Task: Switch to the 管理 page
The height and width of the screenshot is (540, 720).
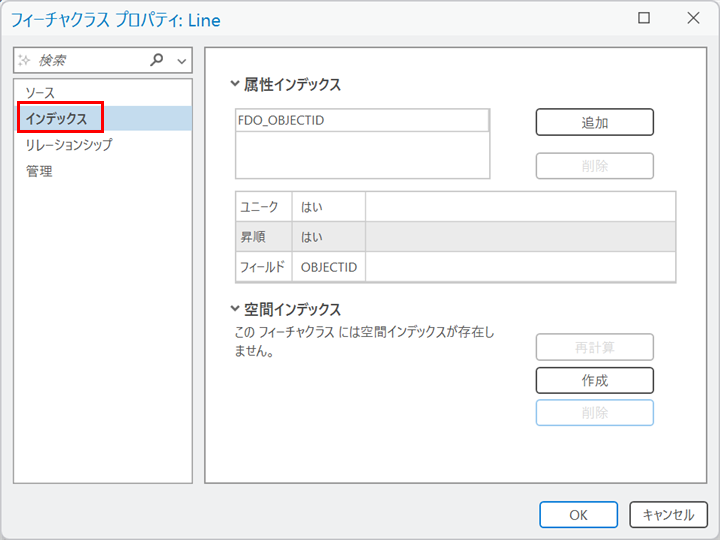Action: pyautogui.click(x=39, y=171)
